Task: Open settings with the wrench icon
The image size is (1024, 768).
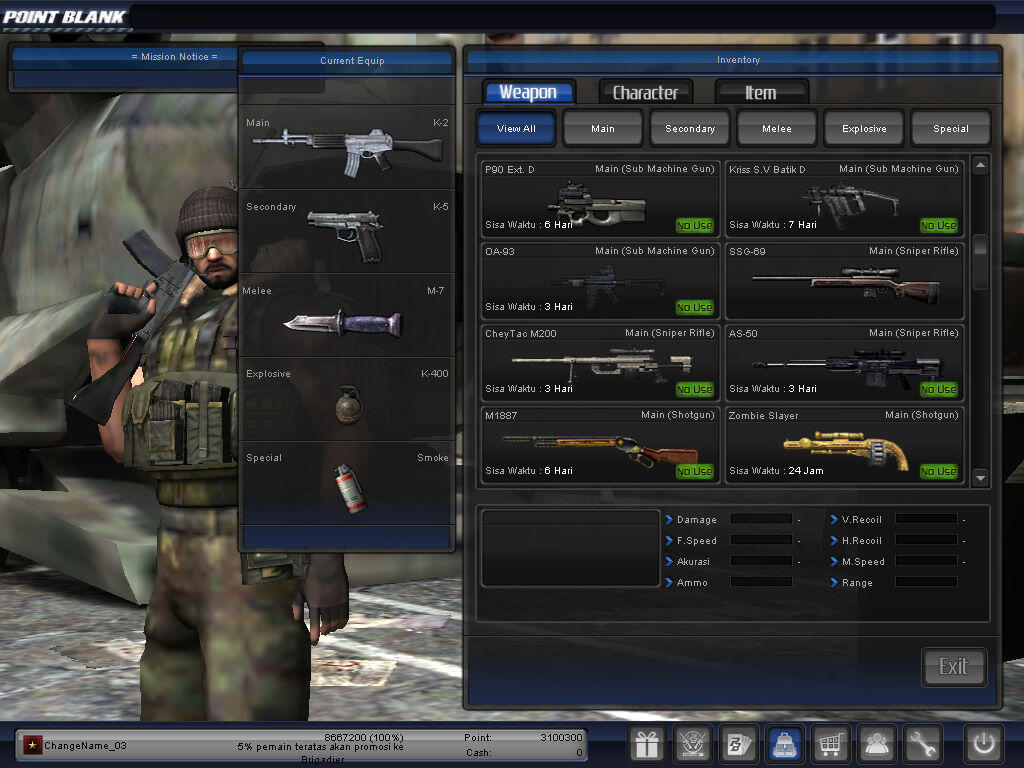Action: (x=922, y=743)
